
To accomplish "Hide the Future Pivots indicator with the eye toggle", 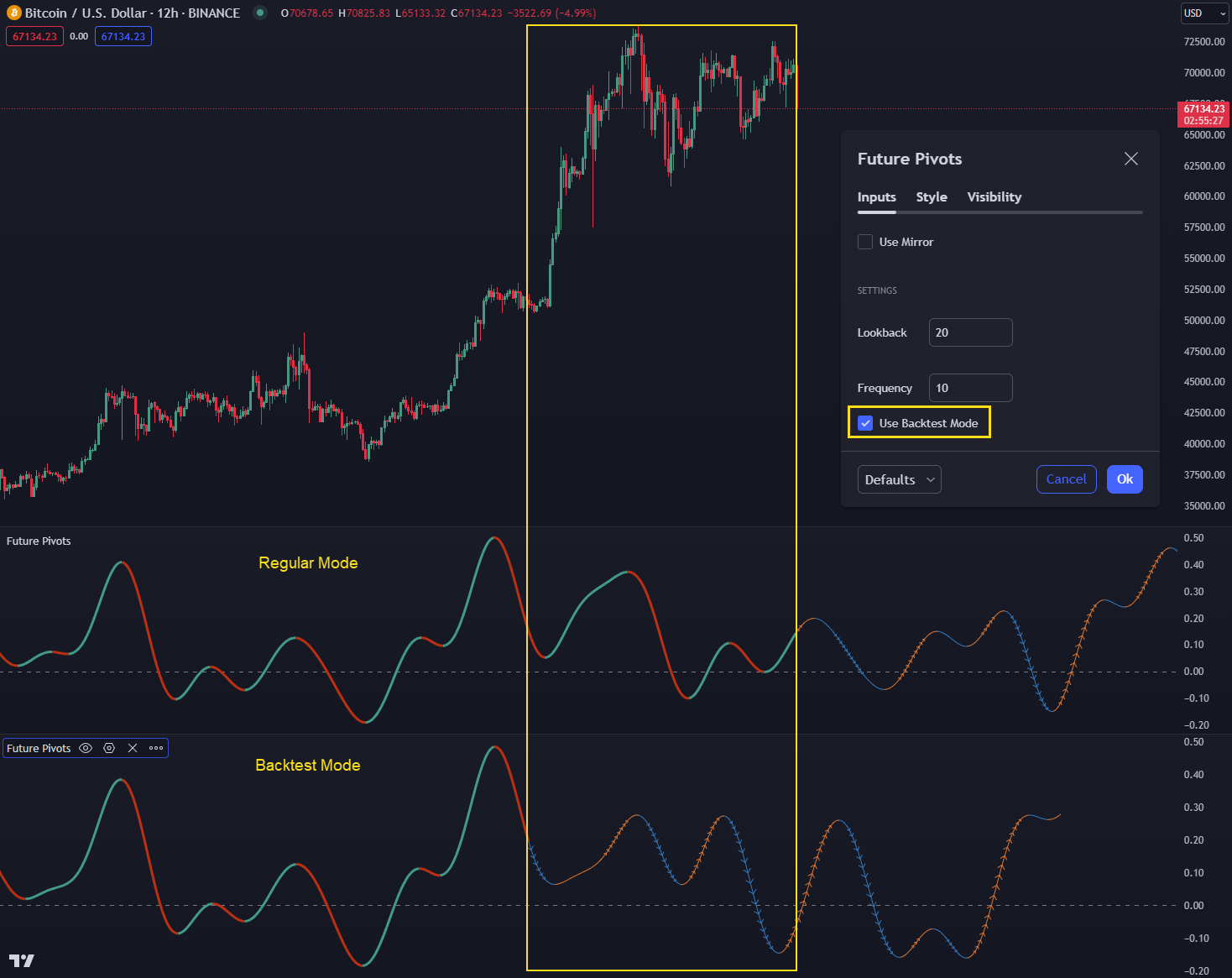I will [86, 747].
